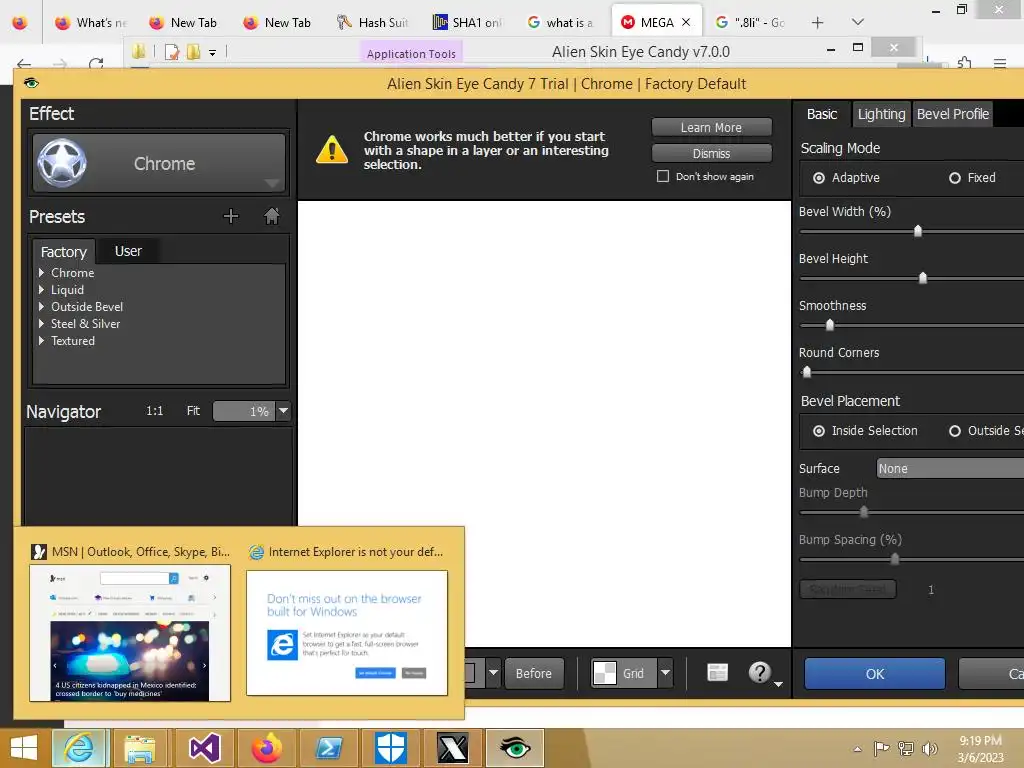Click the home icon beside Presets
The height and width of the screenshot is (768, 1024).
click(x=272, y=216)
